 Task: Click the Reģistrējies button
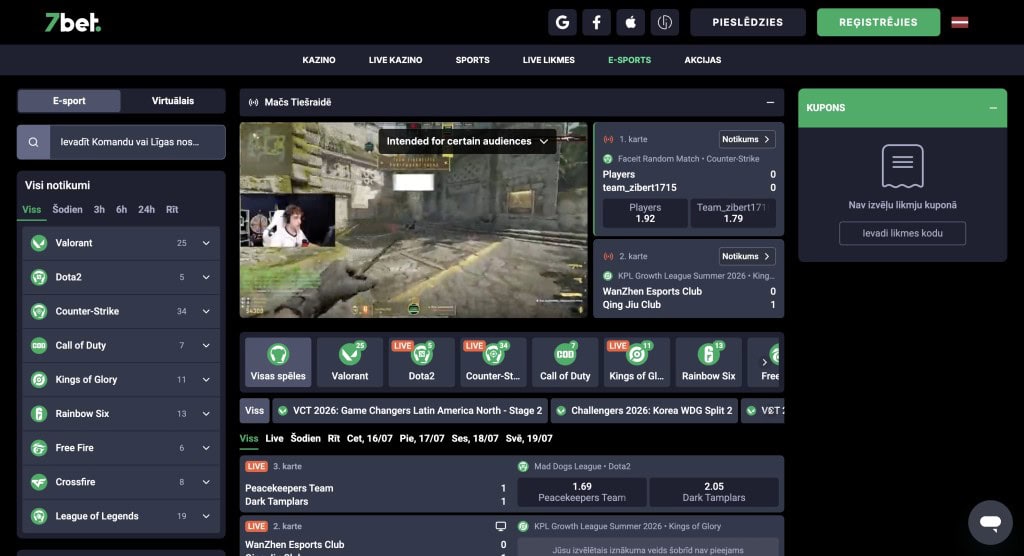click(878, 22)
